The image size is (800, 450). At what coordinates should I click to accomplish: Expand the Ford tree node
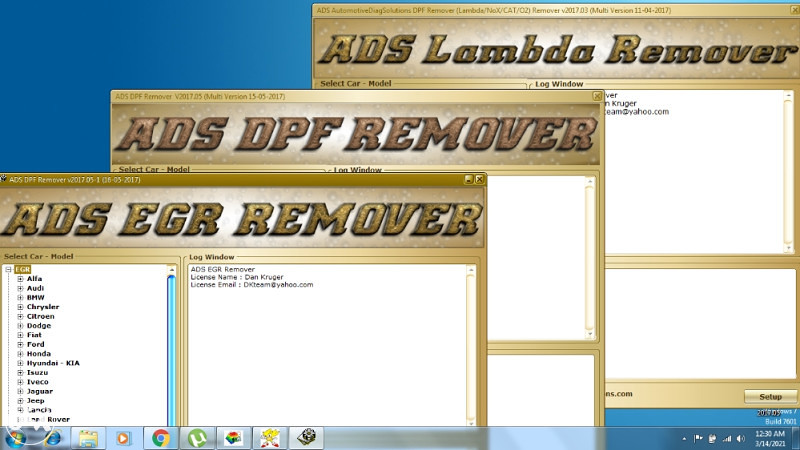coord(20,344)
